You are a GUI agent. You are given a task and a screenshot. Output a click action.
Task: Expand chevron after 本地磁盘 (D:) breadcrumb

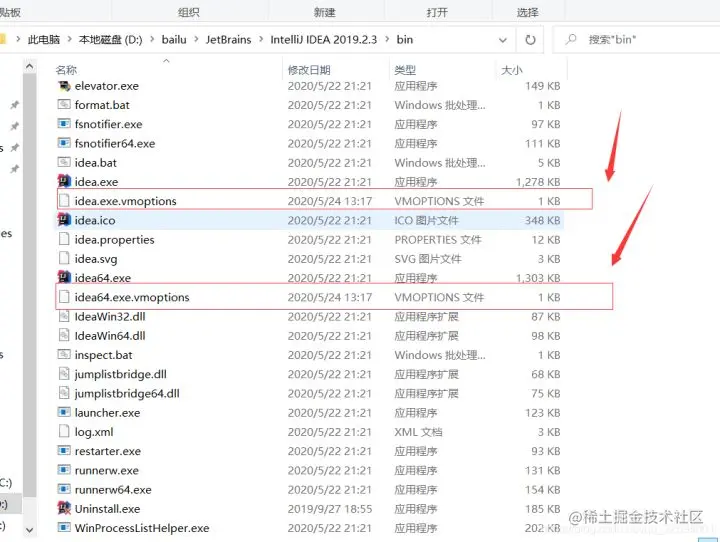coord(152,40)
